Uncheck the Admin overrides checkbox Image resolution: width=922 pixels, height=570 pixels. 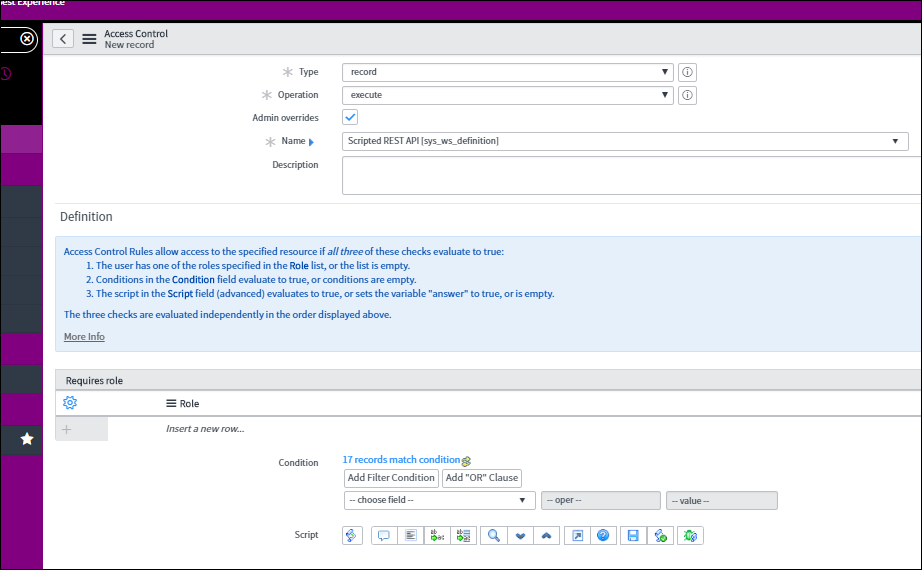[350, 117]
